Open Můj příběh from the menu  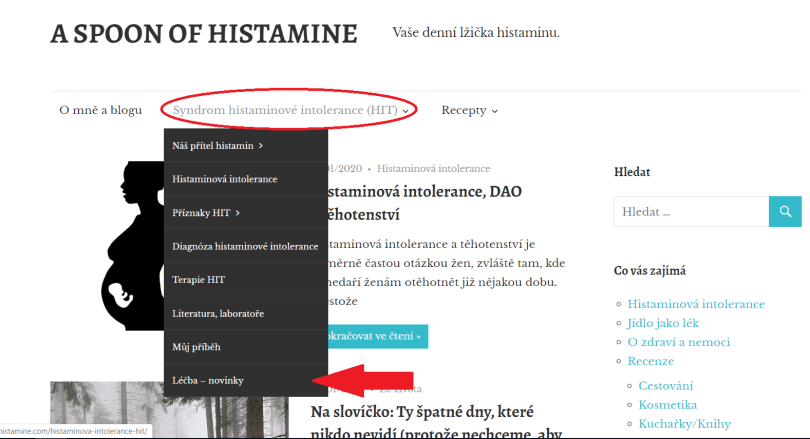(196, 347)
